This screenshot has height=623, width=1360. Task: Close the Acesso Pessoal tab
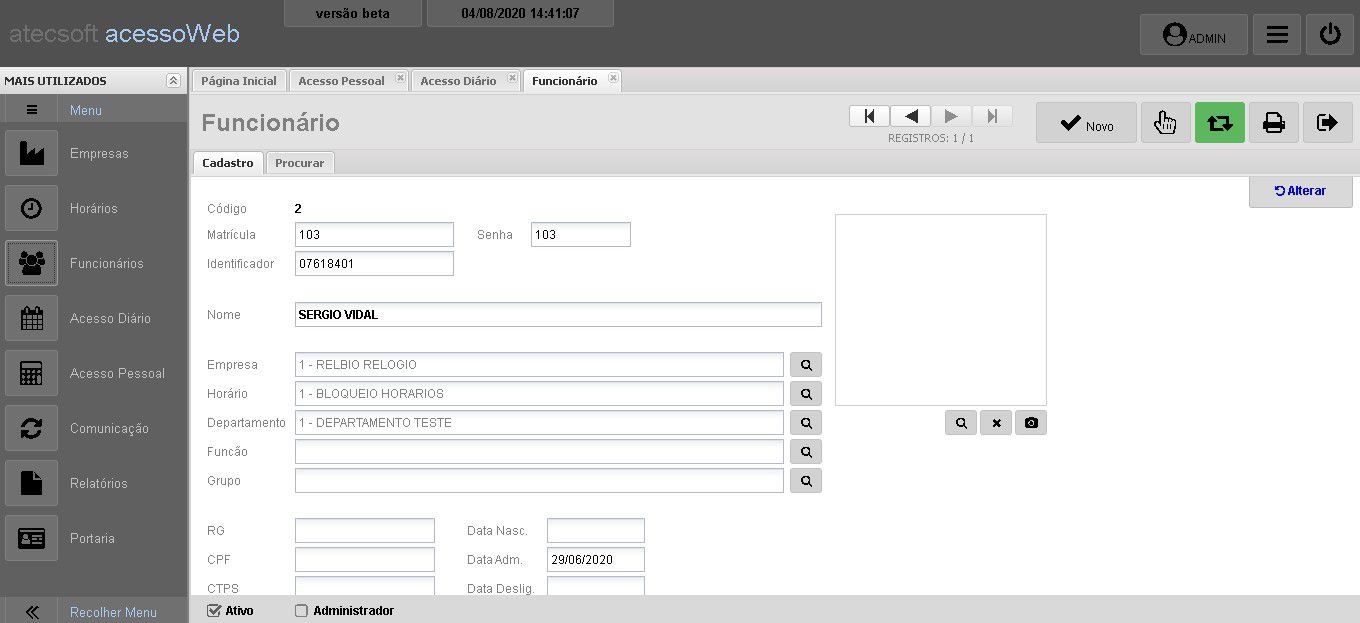(399, 78)
